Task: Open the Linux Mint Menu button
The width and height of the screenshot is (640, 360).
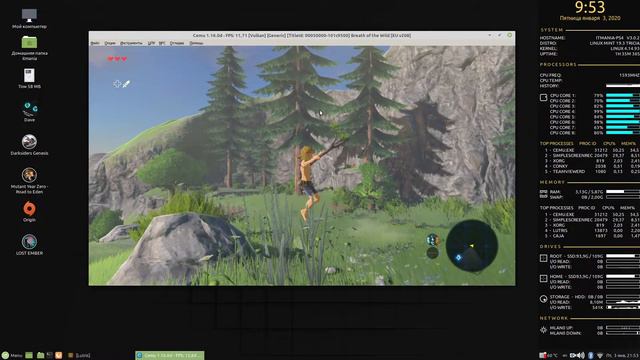Action: 12,356
